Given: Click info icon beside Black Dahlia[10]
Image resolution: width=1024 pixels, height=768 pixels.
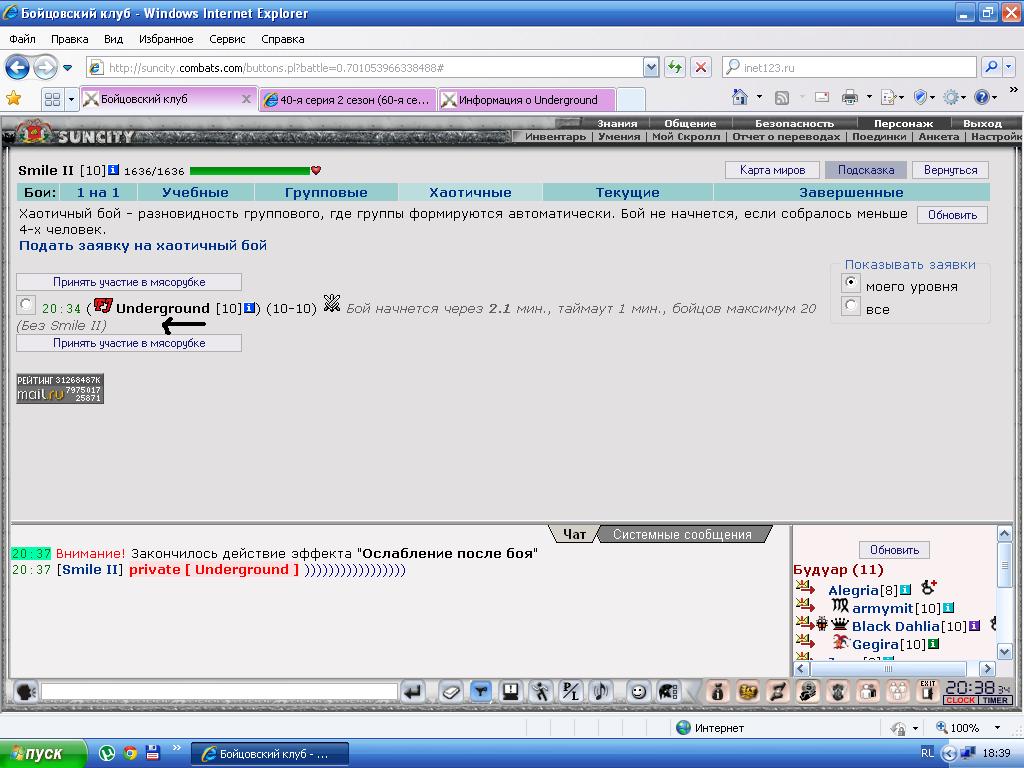Looking at the screenshot, I should (974, 626).
